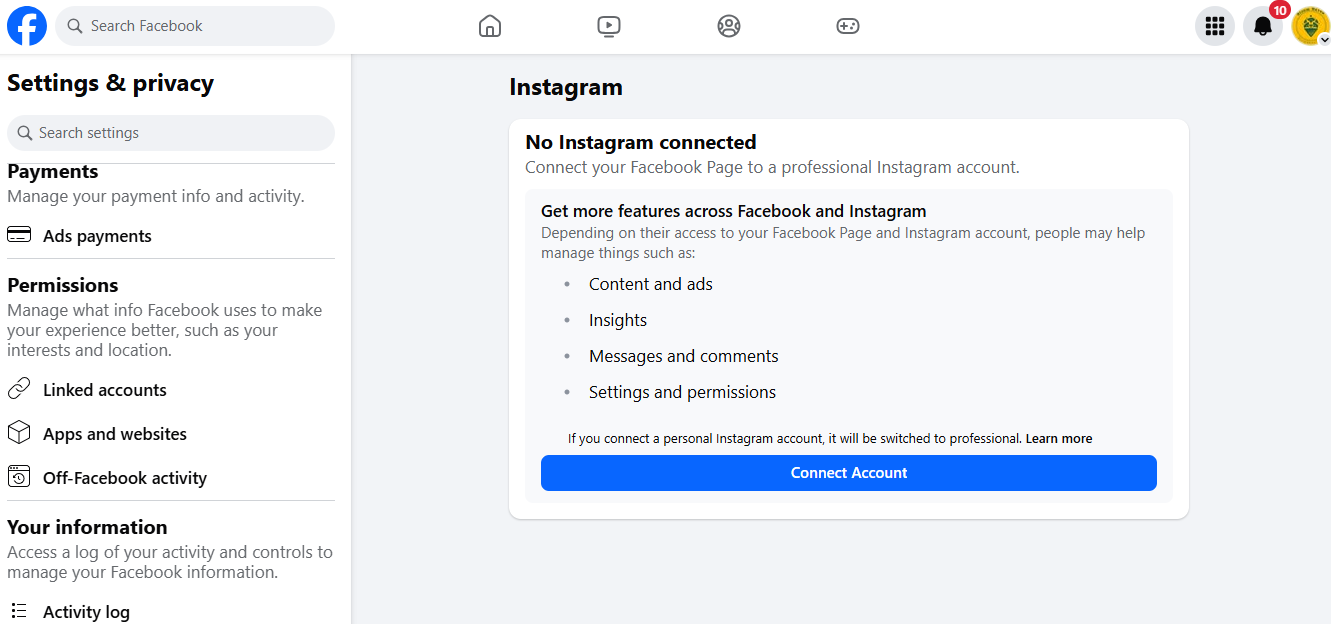Image resolution: width=1331 pixels, height=624 pixels.
Task: Open the Facebook logo home link
Action: tap(27, 26)
